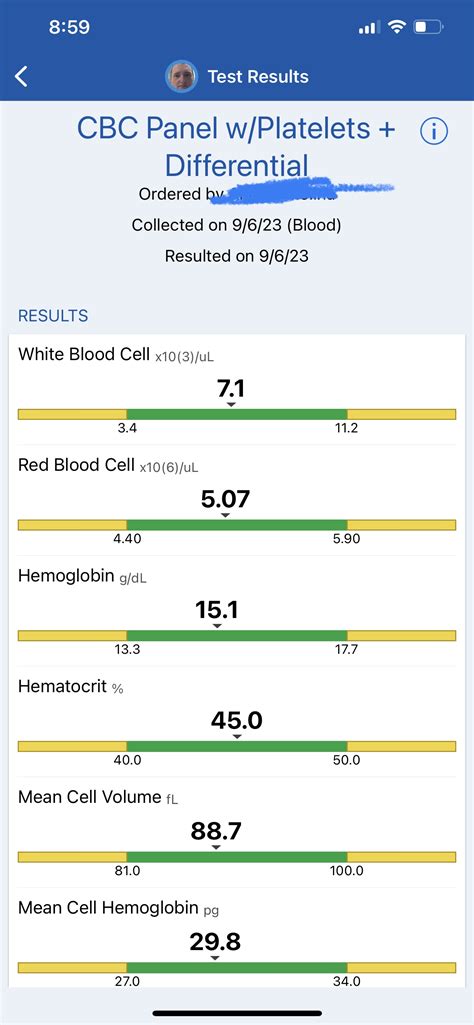Open the Mean Cell Volume result
Screen dimensions: 474x1025
click(237, 832)
